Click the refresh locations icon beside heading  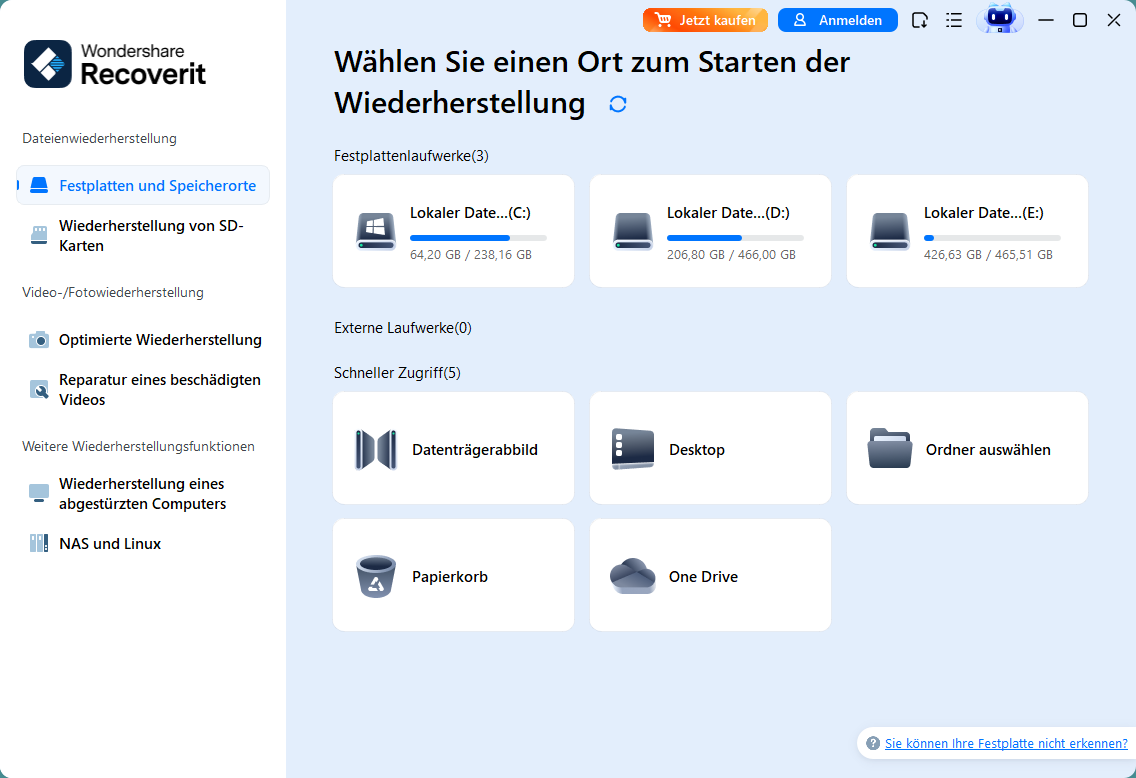point(617,104)
